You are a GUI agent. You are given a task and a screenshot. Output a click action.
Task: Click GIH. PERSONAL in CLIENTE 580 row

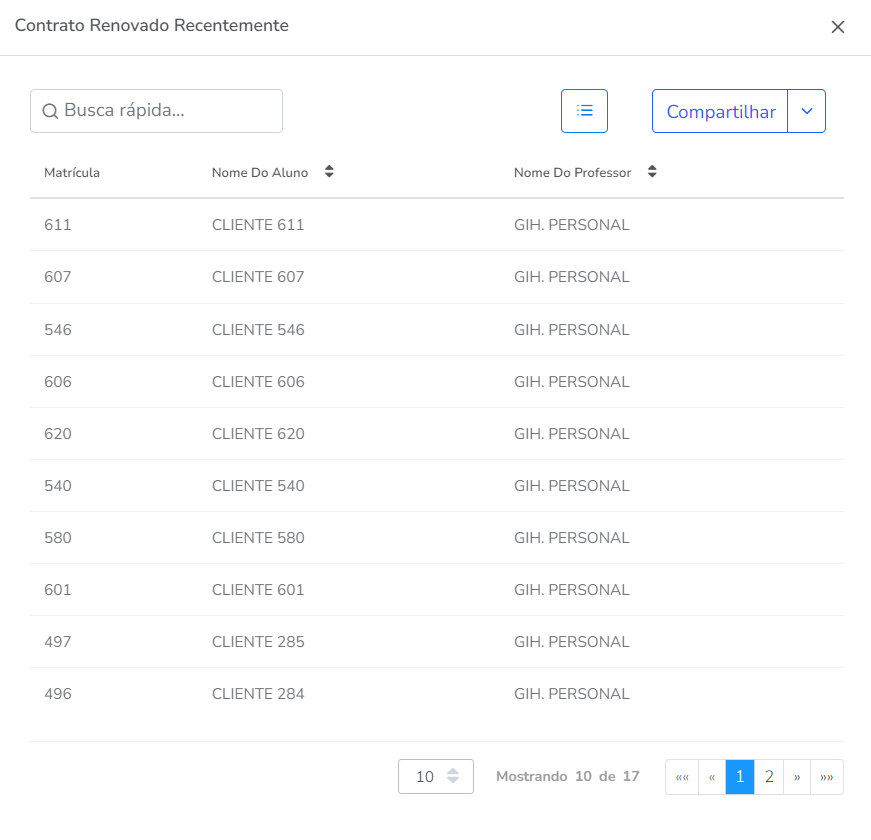[572, 538]
